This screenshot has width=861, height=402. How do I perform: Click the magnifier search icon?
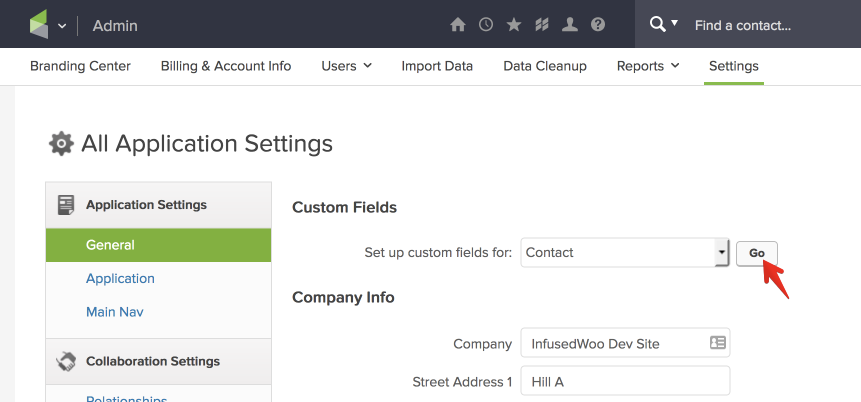[657, 24]
